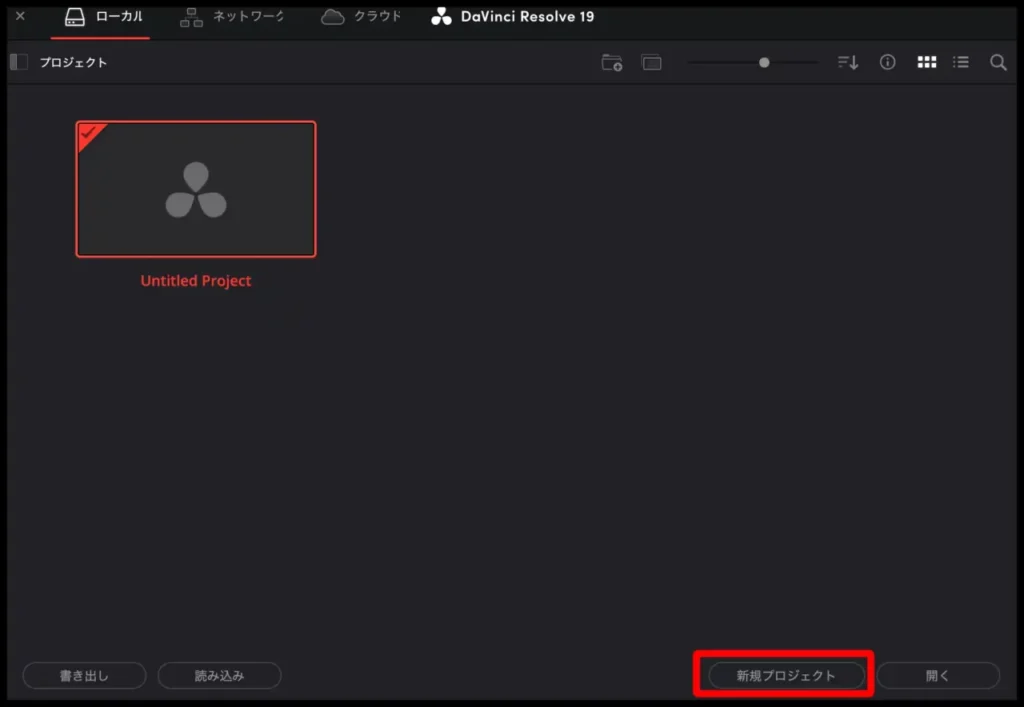Create a new folder with the folder icon

(611, 62)
